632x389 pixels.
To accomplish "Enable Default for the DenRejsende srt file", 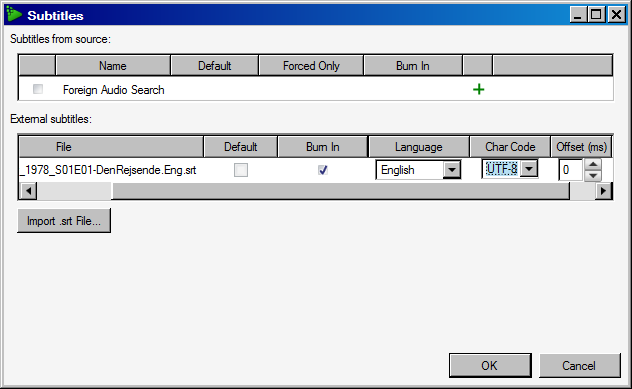I will 241,170.
